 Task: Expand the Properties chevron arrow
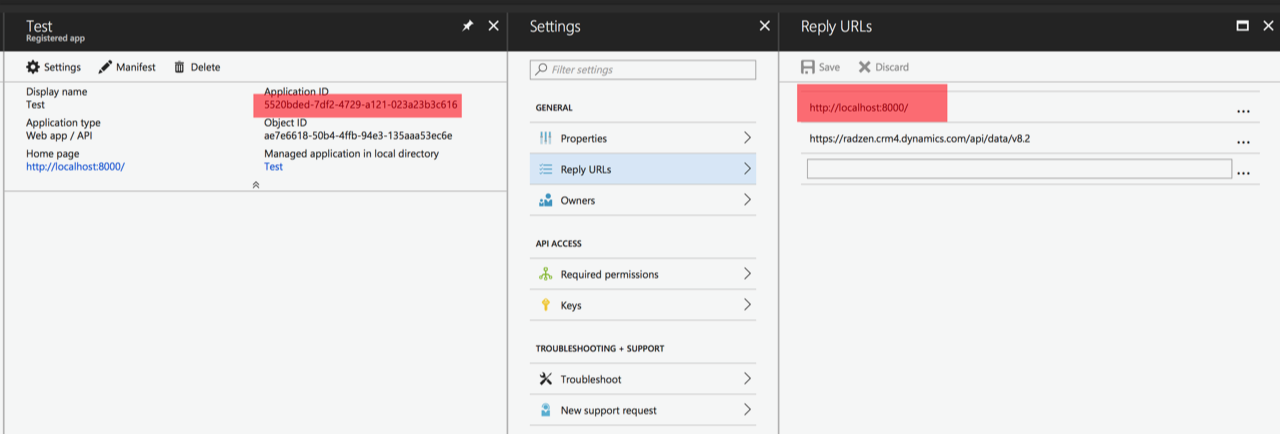(x=746, y=138)
